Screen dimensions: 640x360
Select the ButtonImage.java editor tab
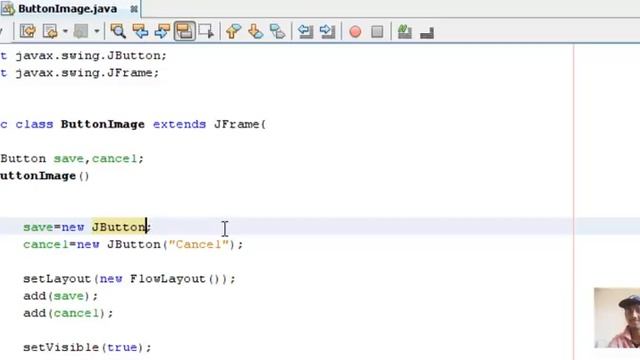tap(70, 9)
